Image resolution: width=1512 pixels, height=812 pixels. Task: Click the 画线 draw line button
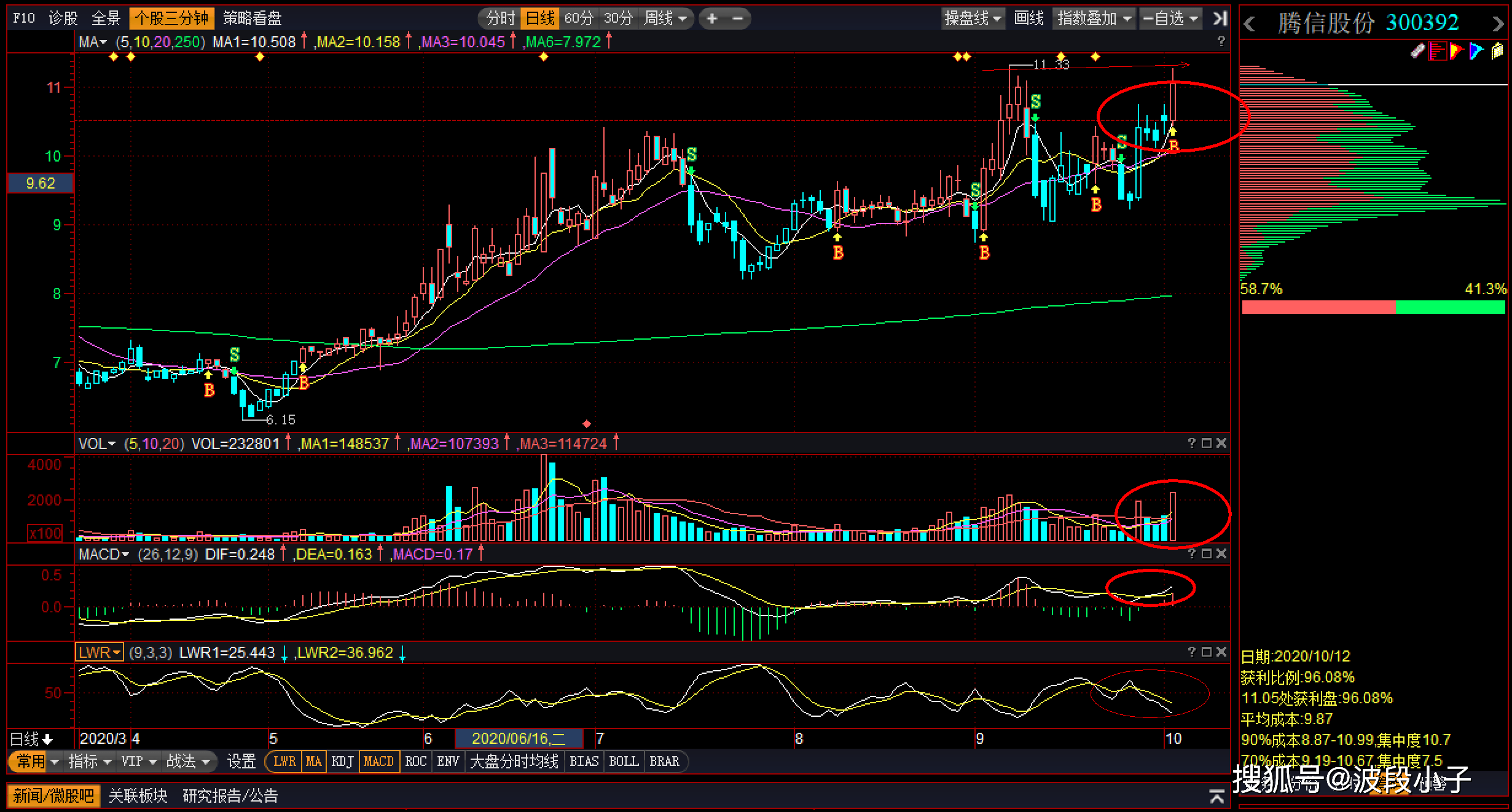pos(1029,18)
